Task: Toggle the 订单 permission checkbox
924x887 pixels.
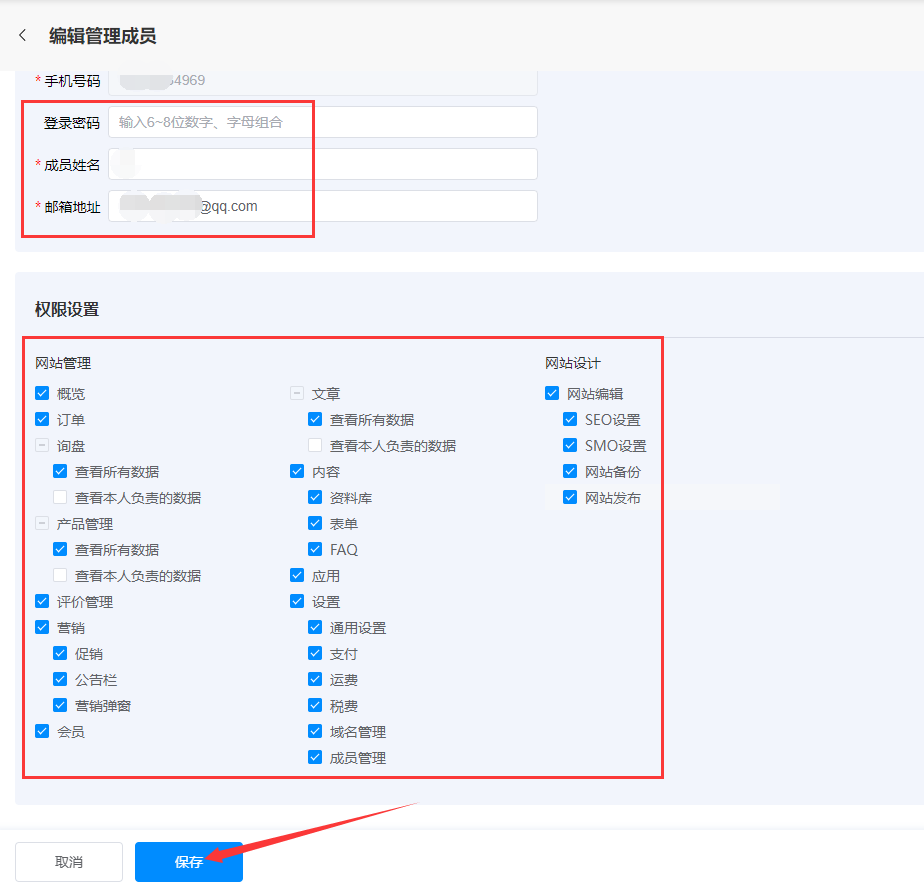Action: click(x=42, y=420)
